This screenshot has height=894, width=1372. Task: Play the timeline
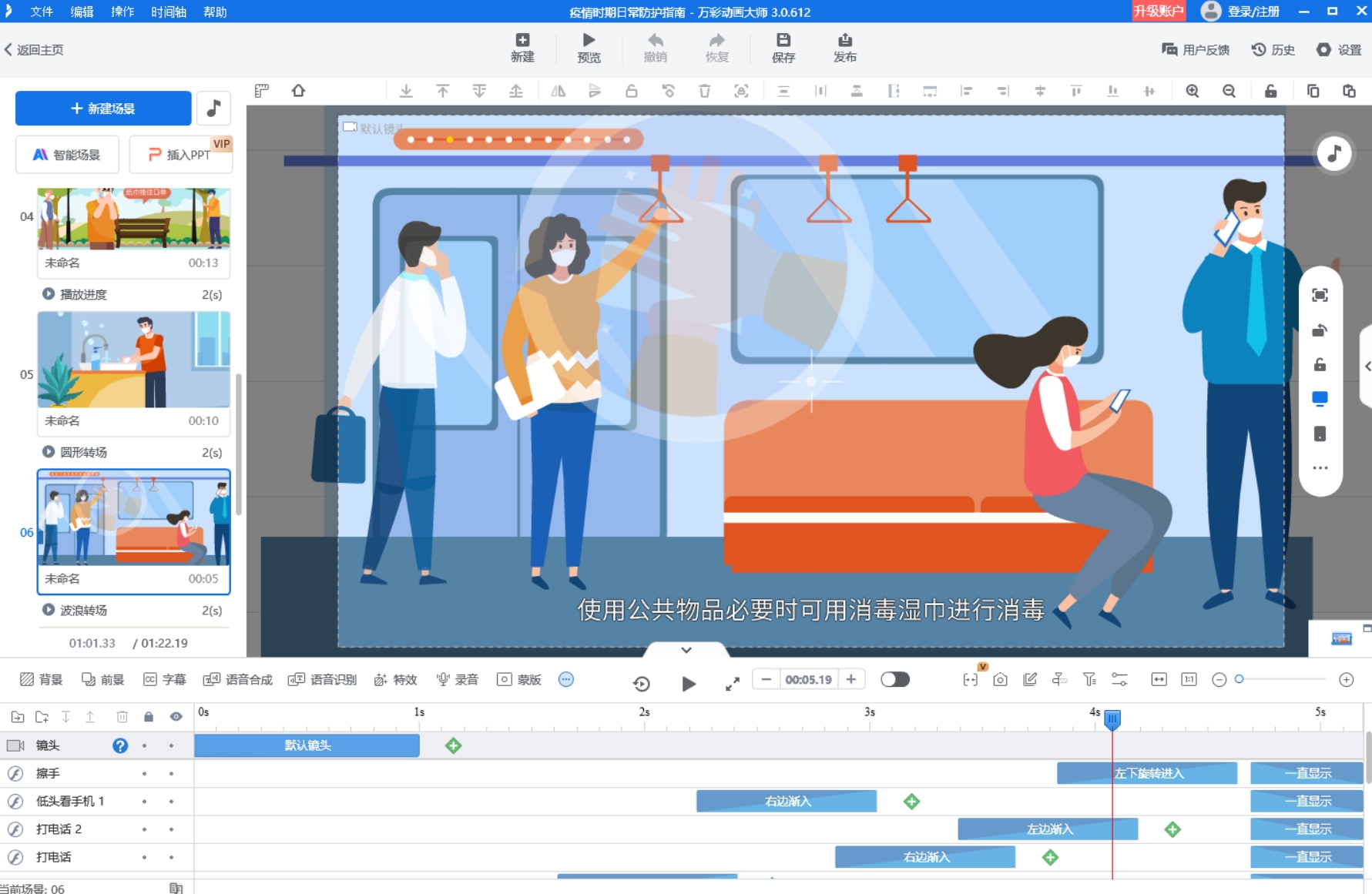pyautogui.click(x=689, y=683)
